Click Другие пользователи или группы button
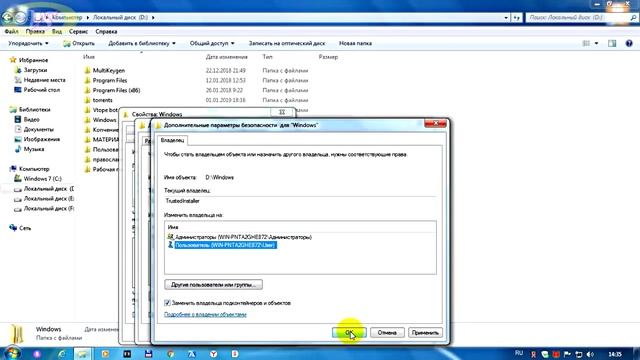Screen dimensions: 640x360 pyautogui.click(x=213, y=284)
